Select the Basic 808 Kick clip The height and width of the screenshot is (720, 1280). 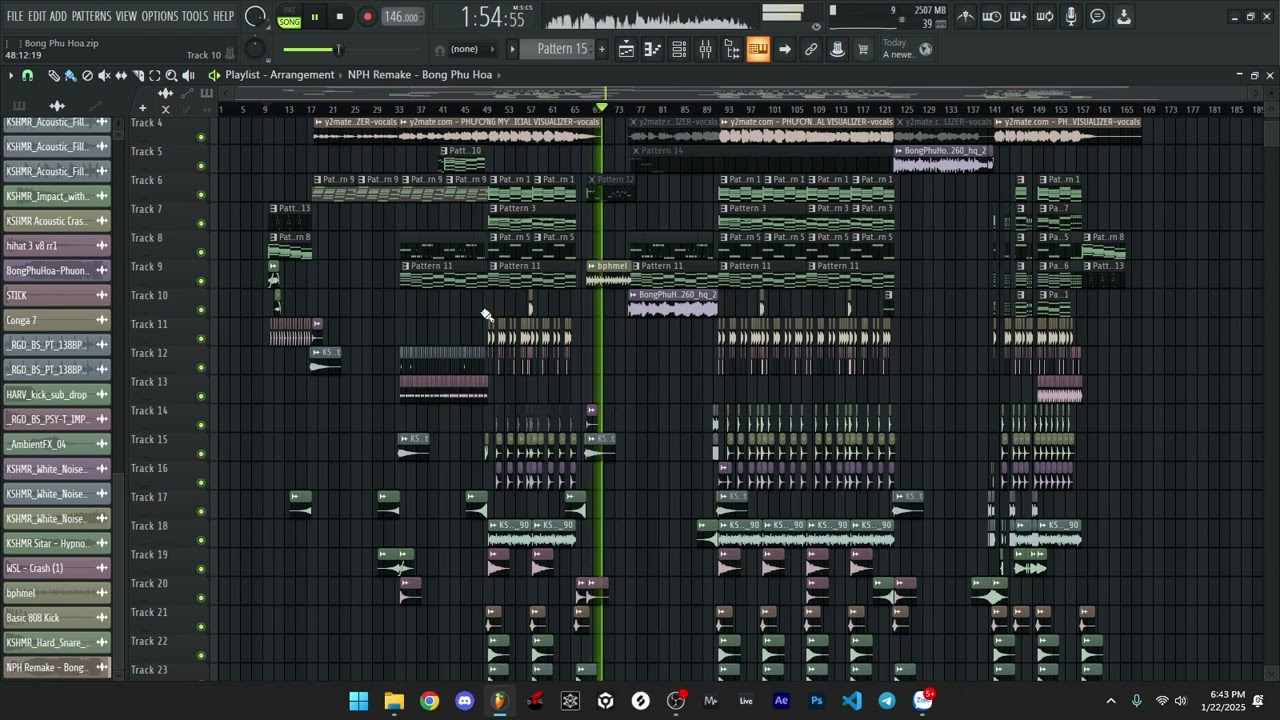click(x=58, y=618)
